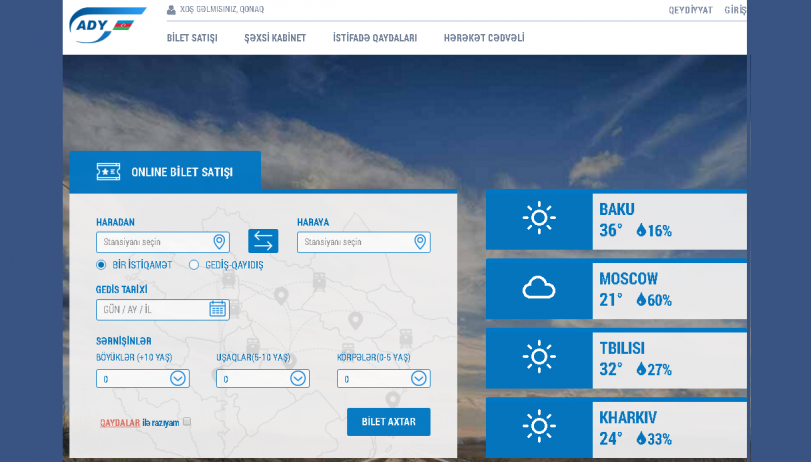This screenshot has height=462, width=811.
Task: Click the BAKU city name text
Action: 617,209
